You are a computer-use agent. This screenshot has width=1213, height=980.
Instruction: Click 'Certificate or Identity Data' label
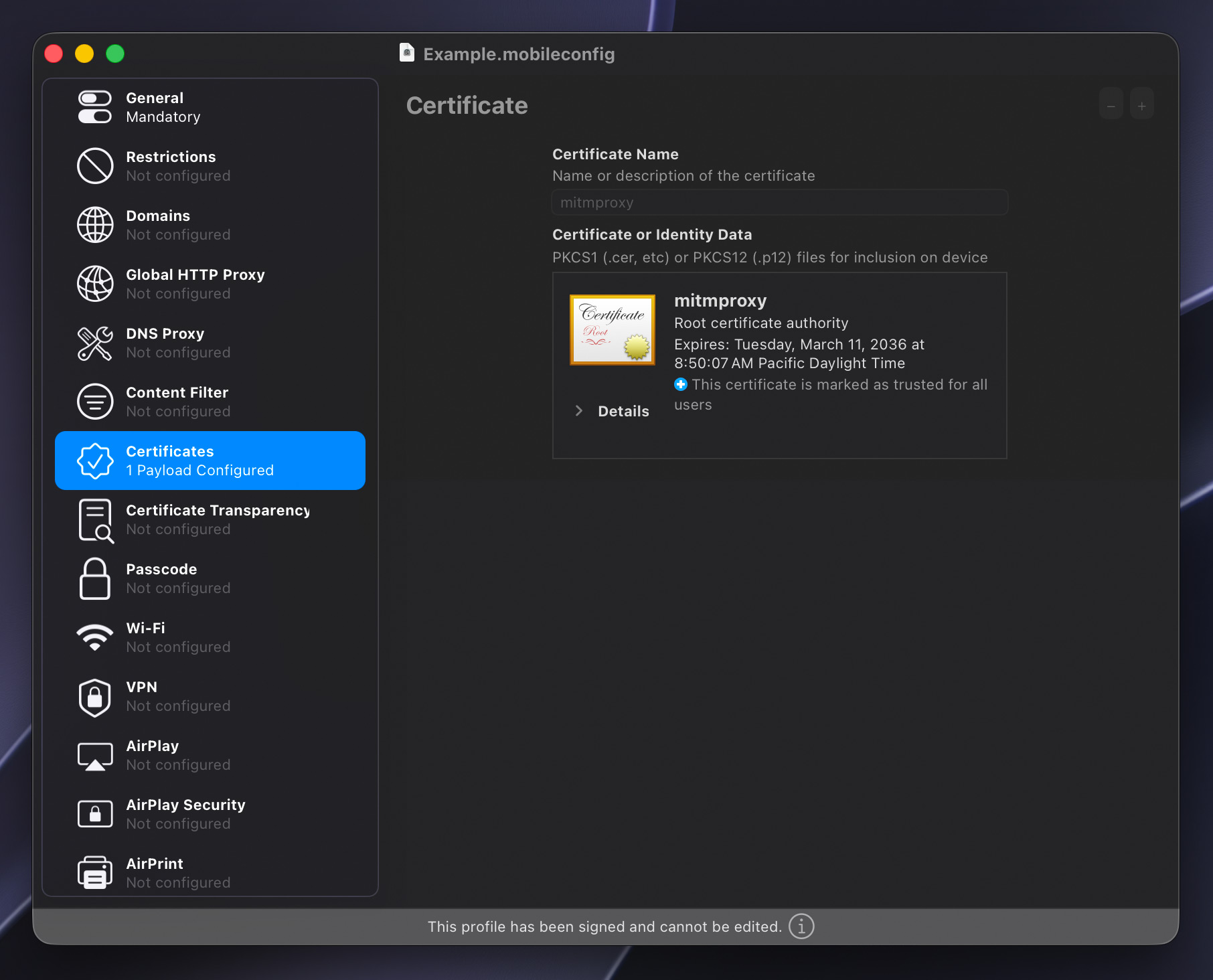click(x=652, y=234)
